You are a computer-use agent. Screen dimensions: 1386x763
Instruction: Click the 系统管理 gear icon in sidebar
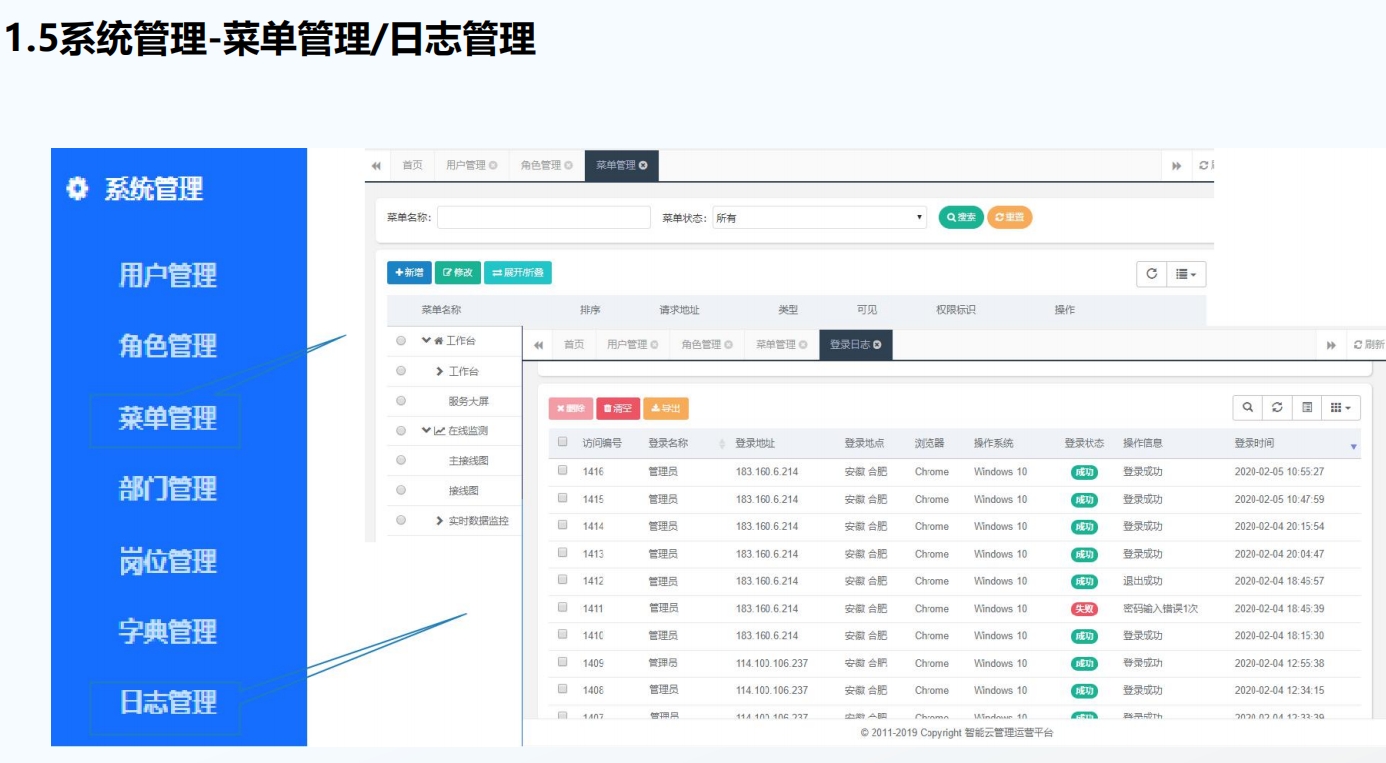[77, 188]
